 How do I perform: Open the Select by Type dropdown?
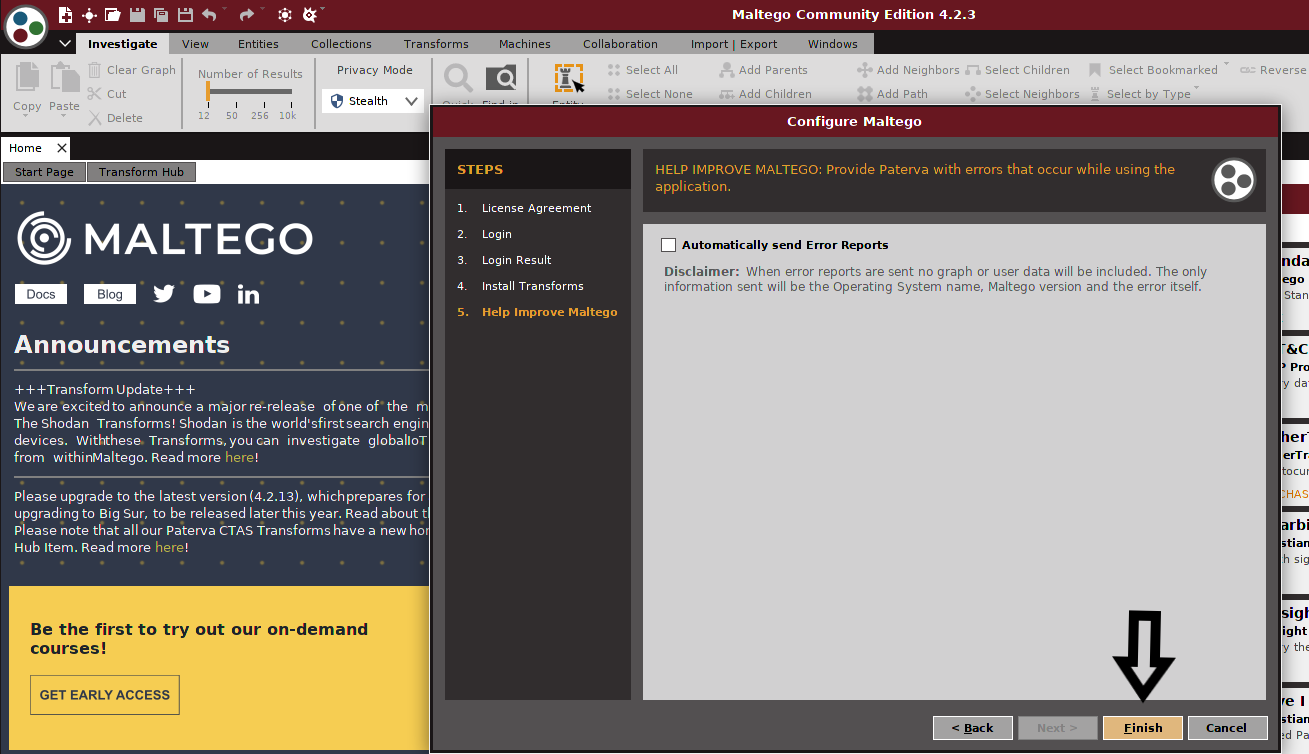[1197, 89]
